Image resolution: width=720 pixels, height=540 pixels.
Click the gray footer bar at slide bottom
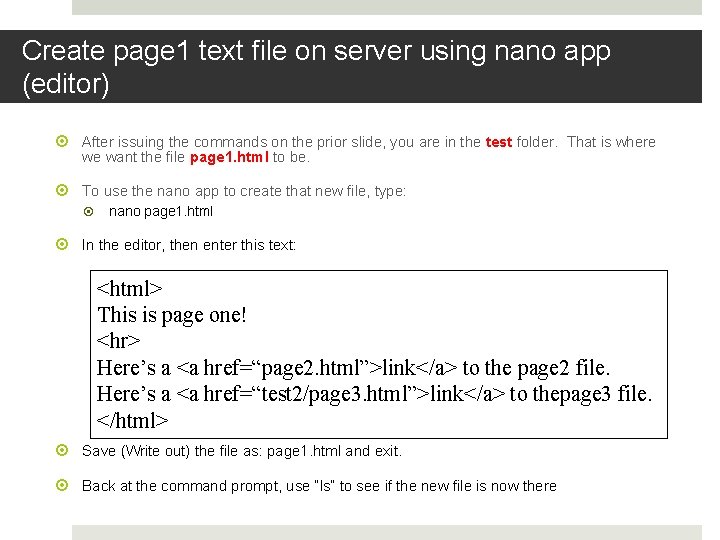tap(387, 532)
